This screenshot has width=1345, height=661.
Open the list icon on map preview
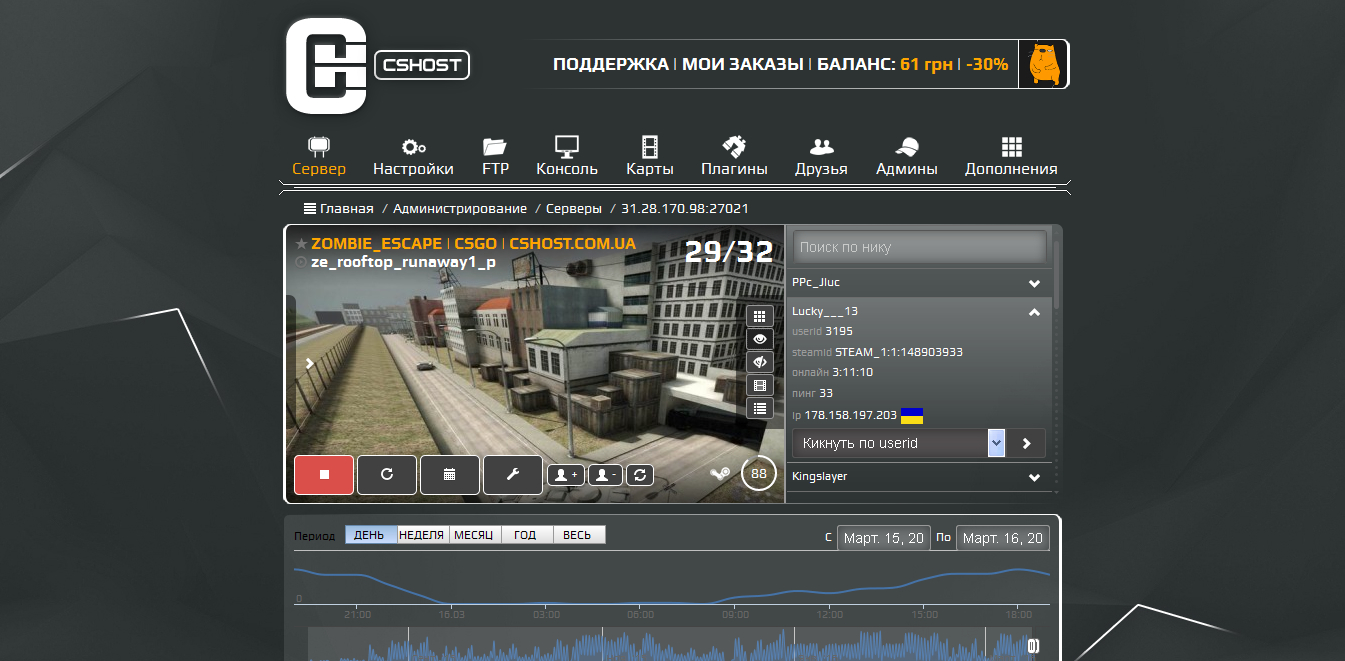point(760,408)
